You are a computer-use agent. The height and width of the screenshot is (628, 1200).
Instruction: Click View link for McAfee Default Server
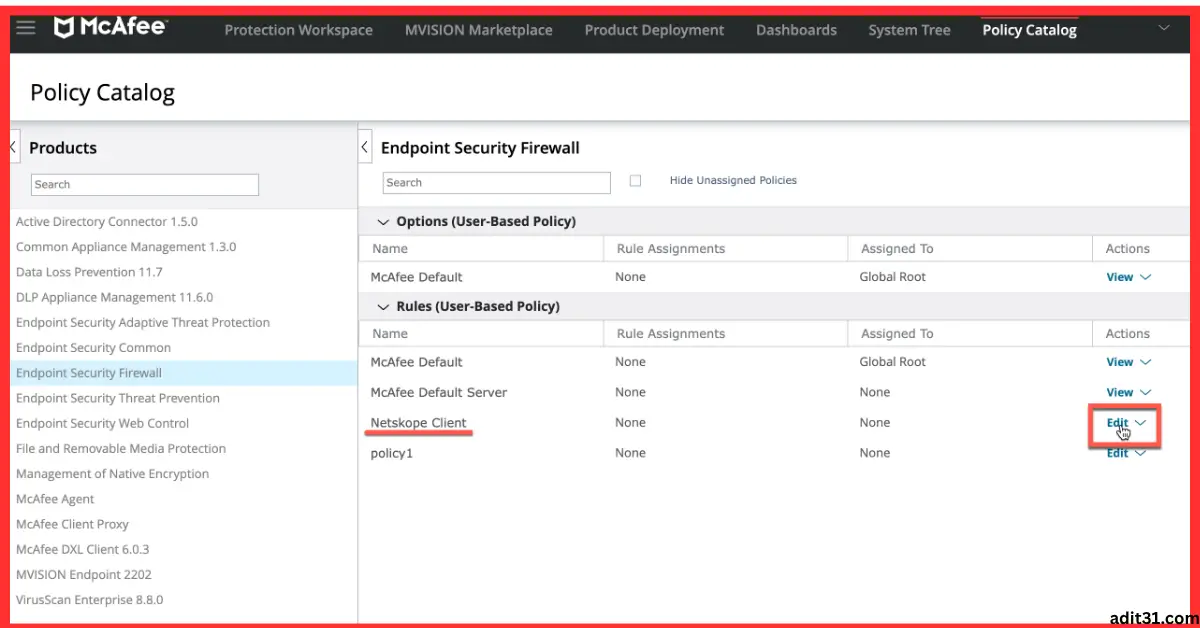pyautogui.click(x=1119, y=393)
